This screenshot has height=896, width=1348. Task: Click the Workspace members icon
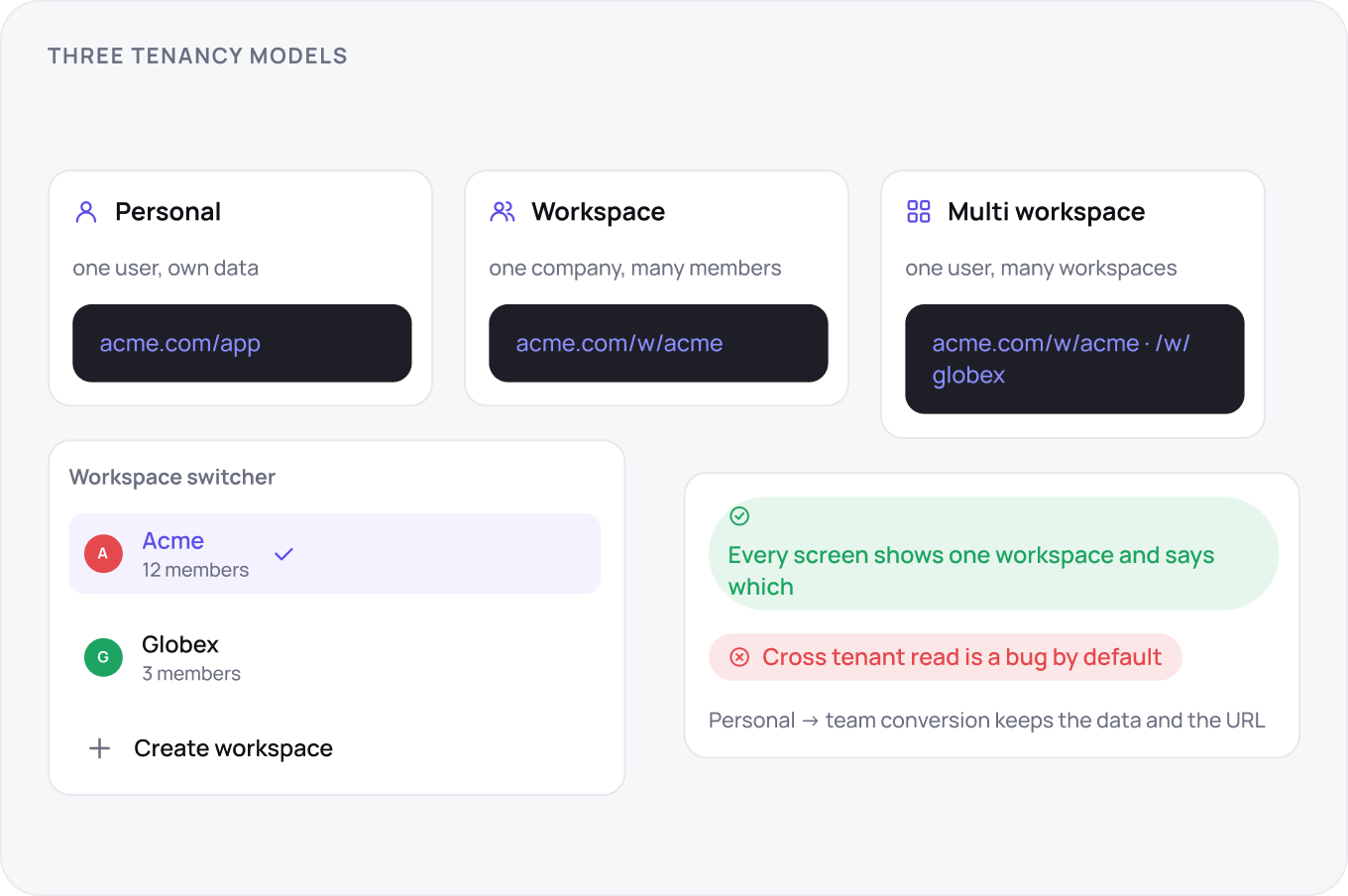503,212
